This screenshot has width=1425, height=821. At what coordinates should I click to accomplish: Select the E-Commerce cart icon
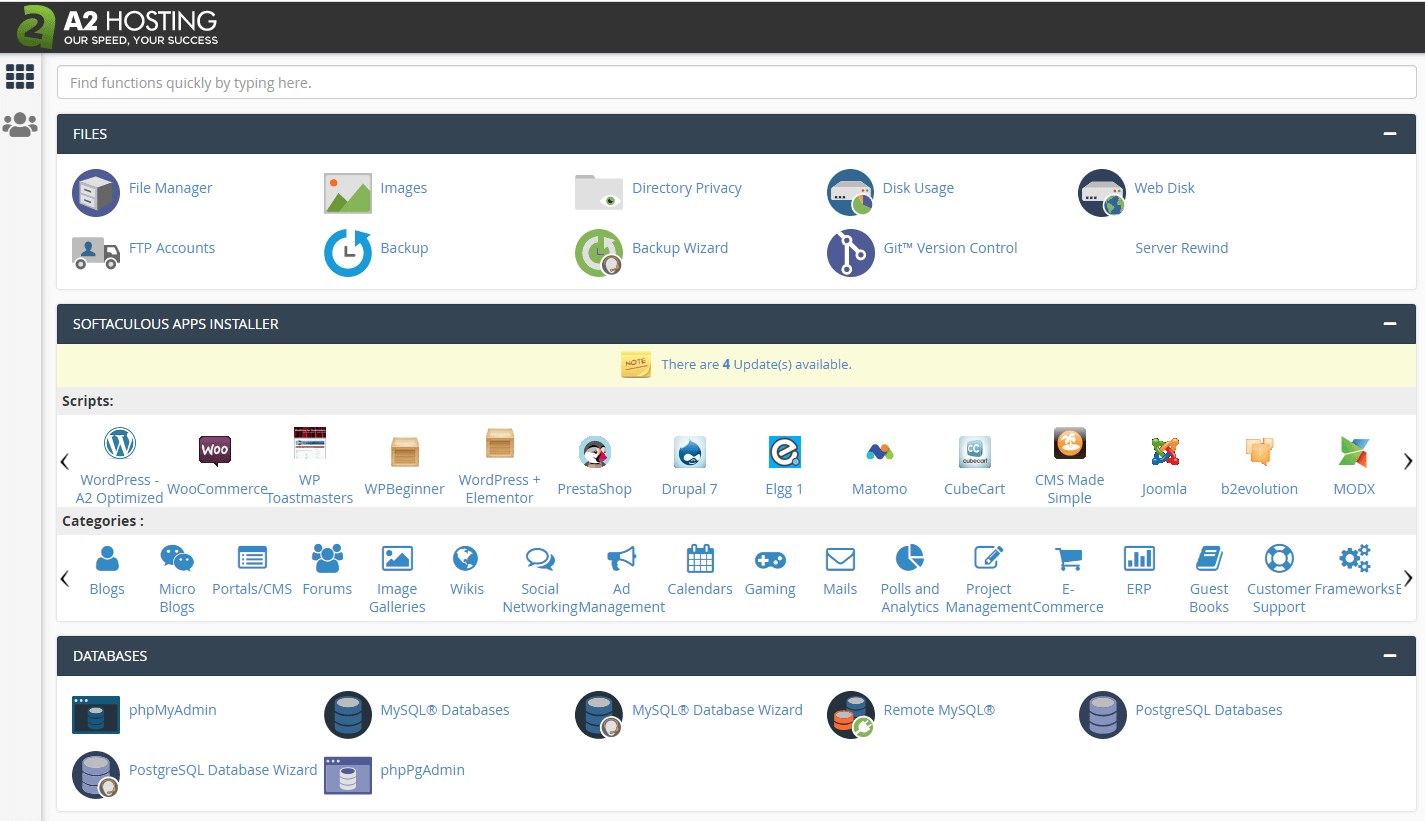(1069, 558)
